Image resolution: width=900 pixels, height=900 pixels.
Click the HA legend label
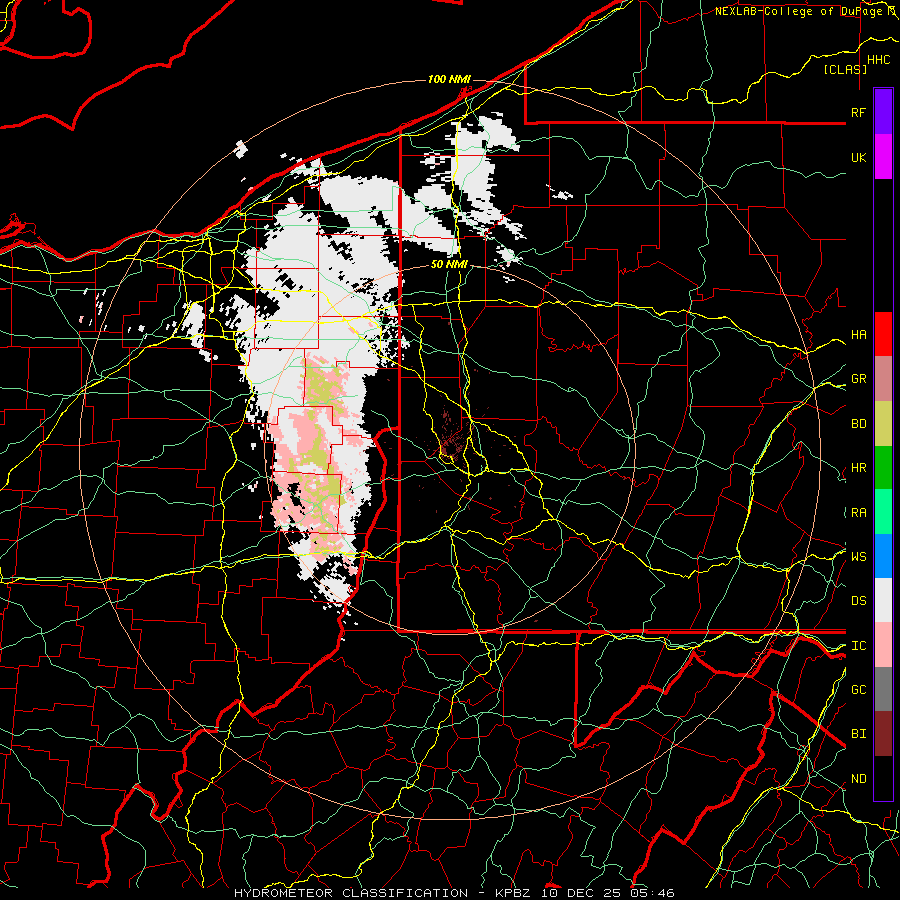[x=858, y=334]
